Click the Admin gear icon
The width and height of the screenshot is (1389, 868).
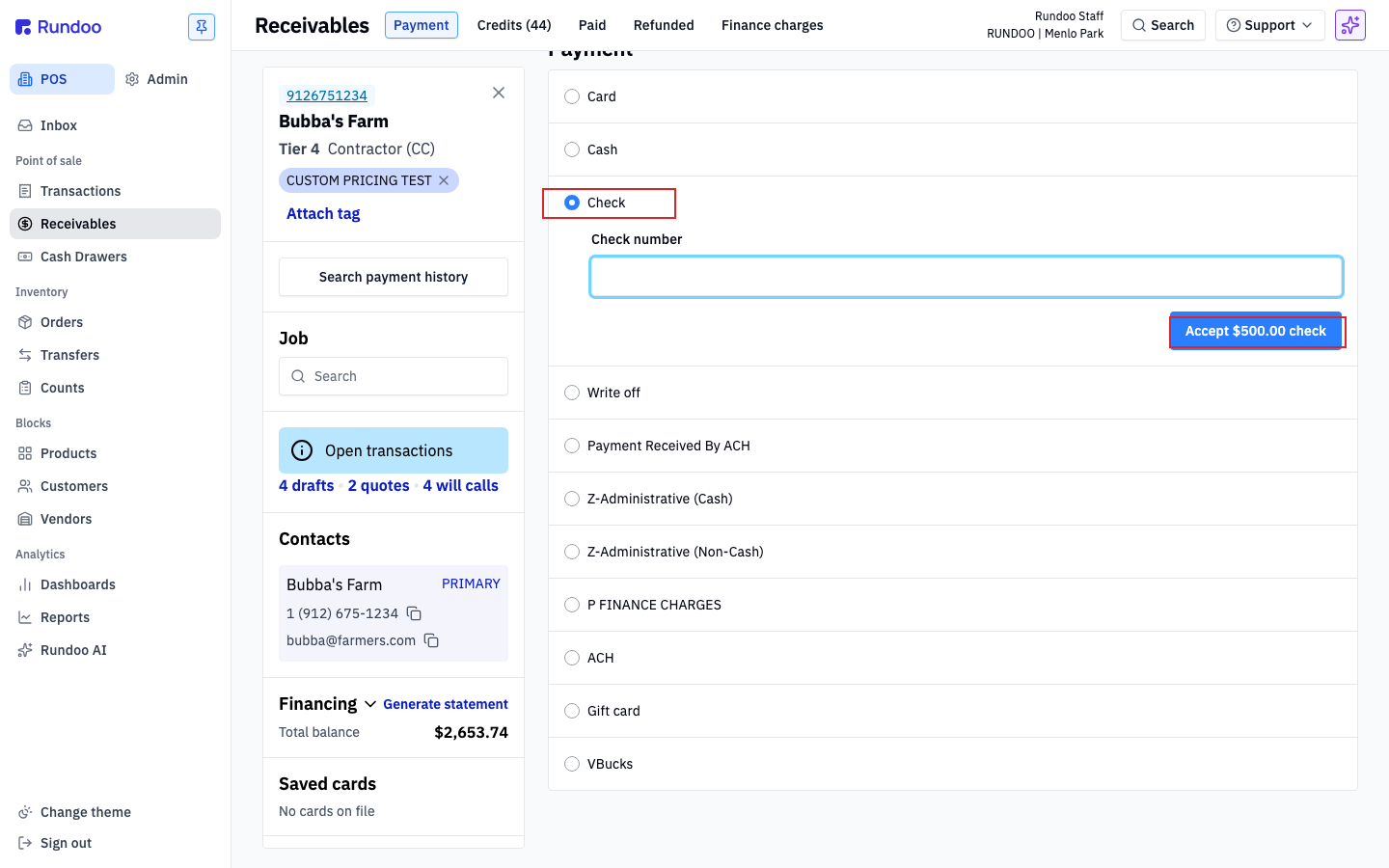[x=132, y=79]
